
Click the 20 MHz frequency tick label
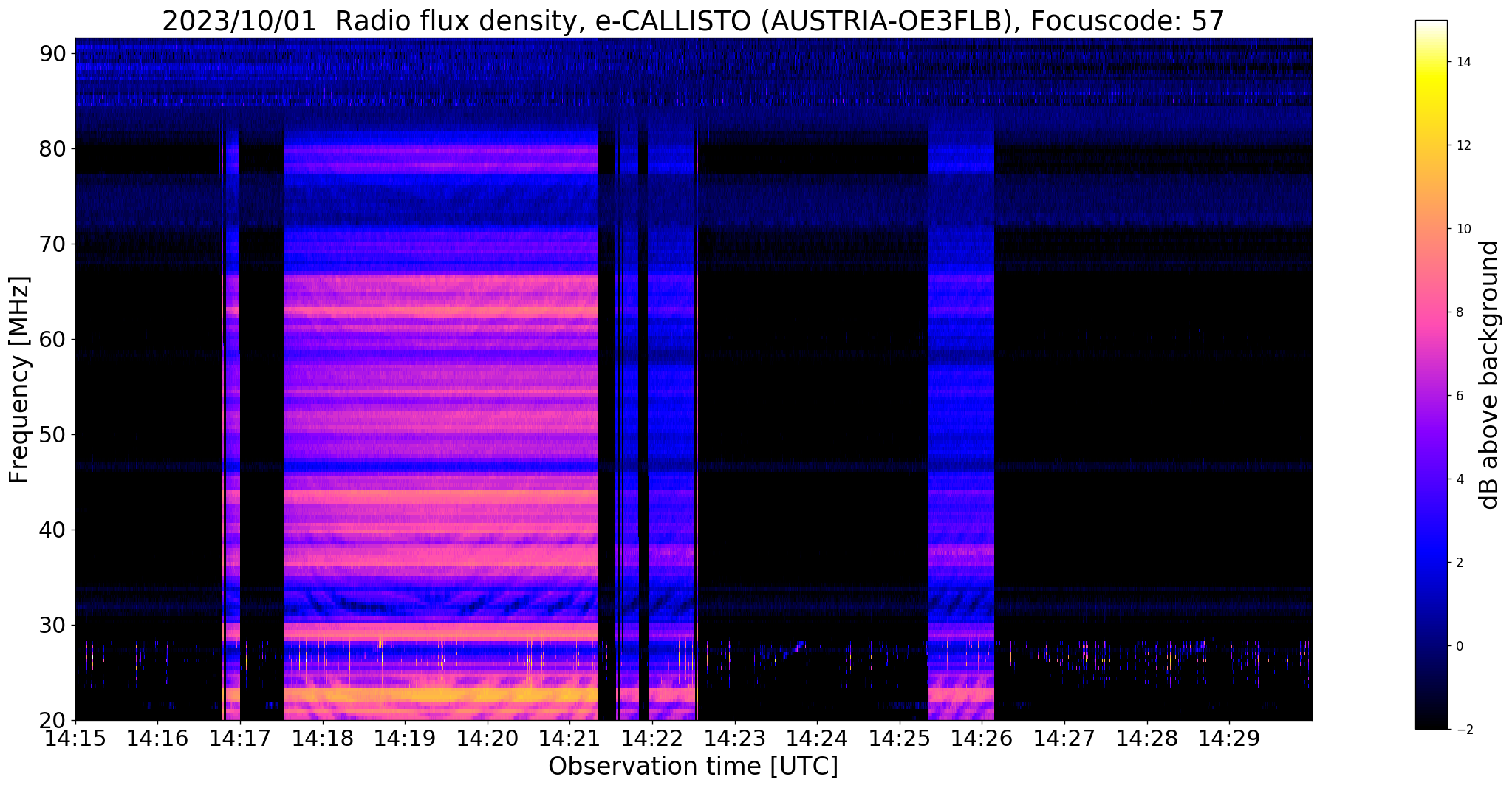coord(54,720)
